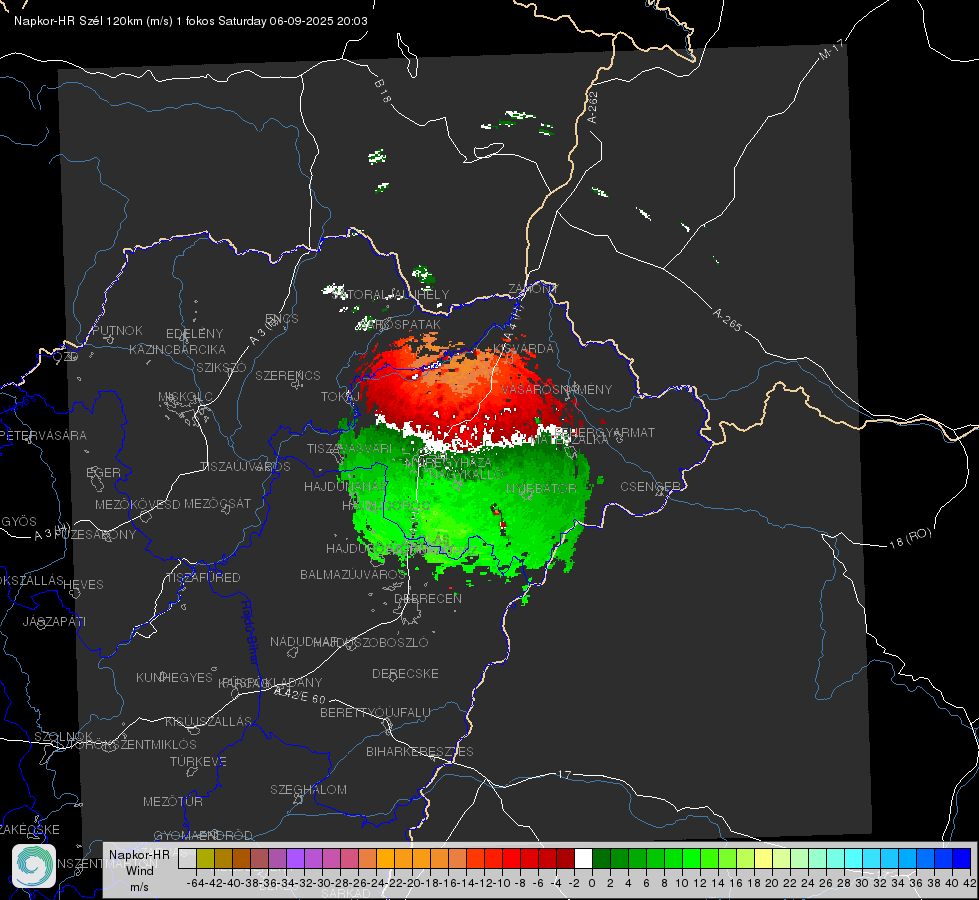Click the HEVES label
979x900 pixels.
tap(83, 585)
